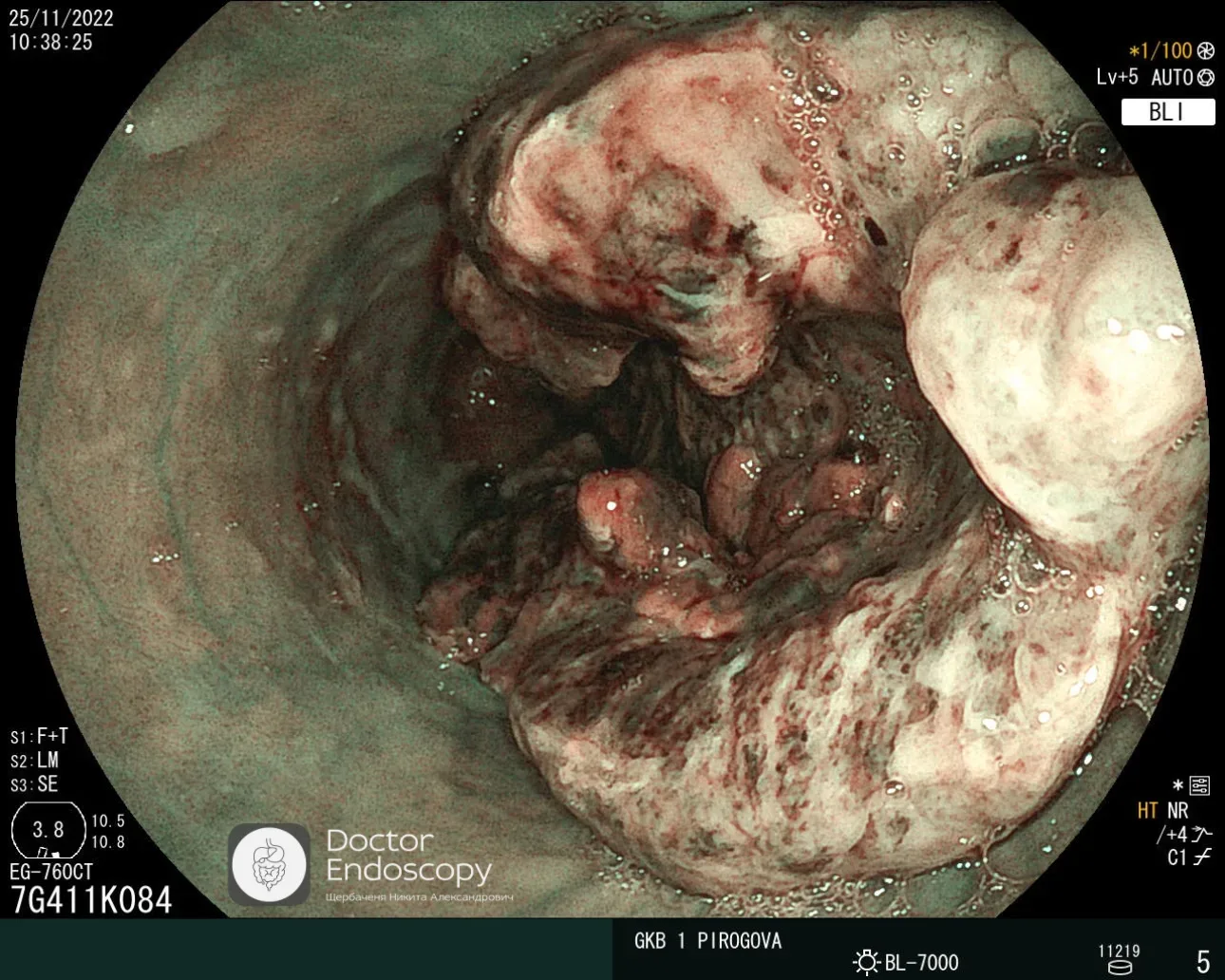
Task: Click the structure enhancement curve icon beside +4
Action: pyautogui.click(x=1201, y=835)
